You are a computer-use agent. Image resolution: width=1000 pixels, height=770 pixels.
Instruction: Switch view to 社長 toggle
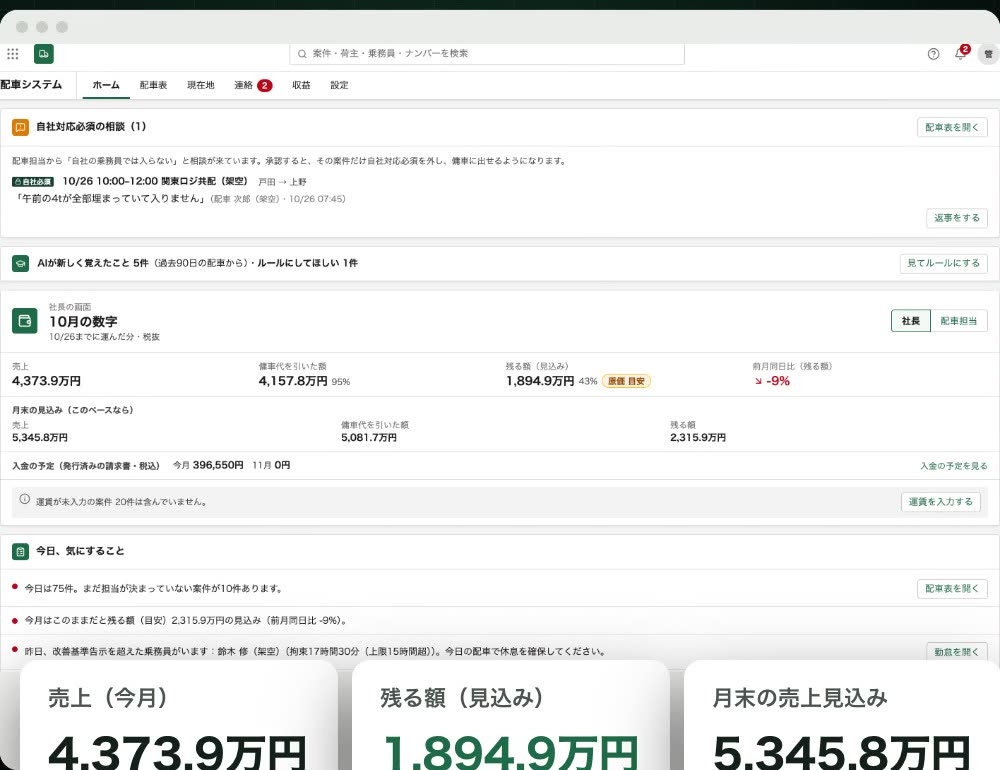pyautogui.click(x=911, y=321)
